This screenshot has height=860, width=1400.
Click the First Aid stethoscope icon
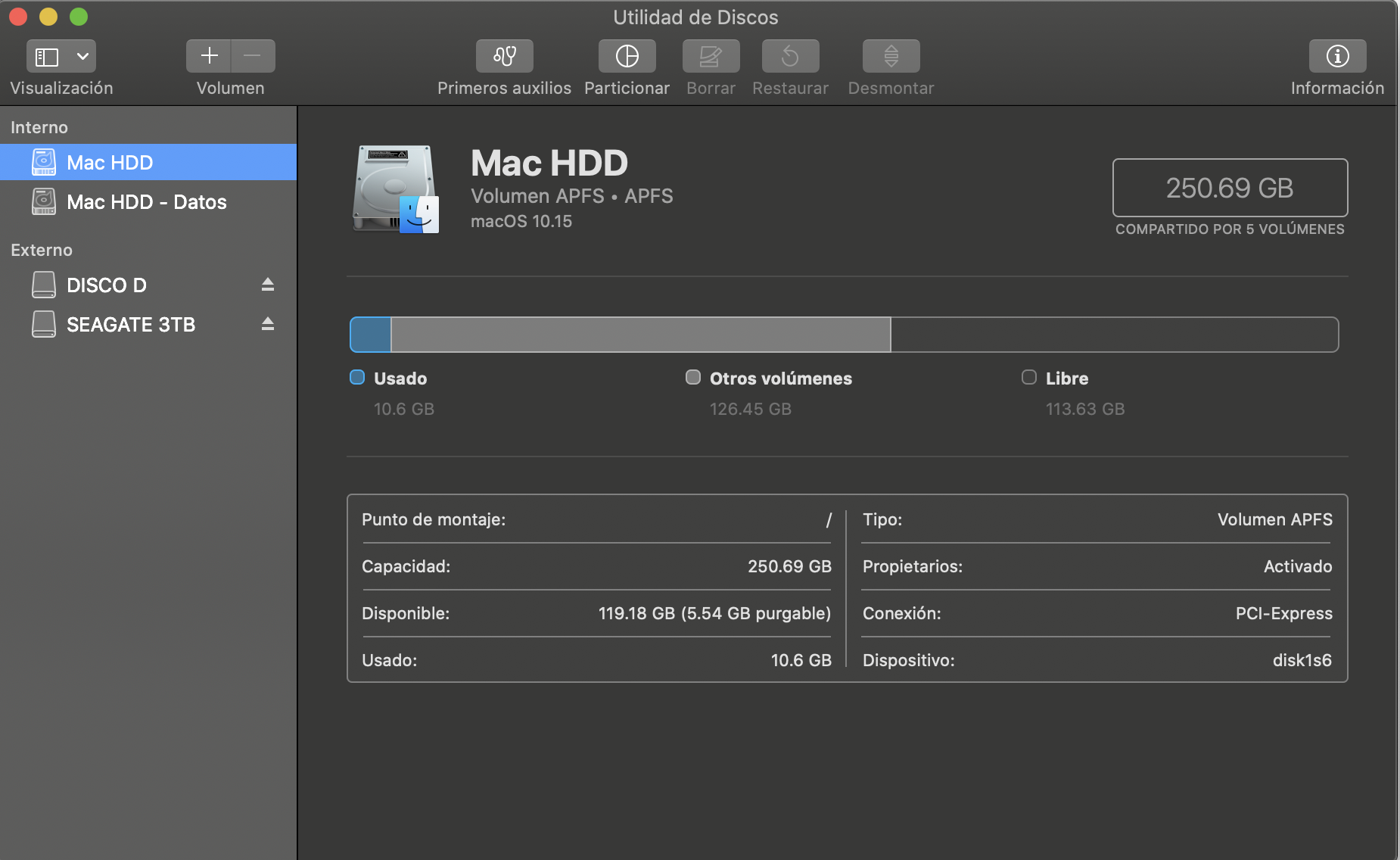click(504, 56)
